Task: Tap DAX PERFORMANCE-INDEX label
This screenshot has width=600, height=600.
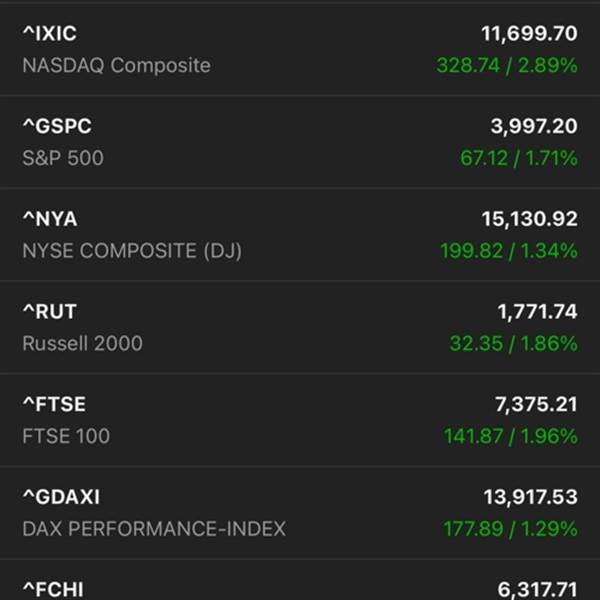Action: 154,529
